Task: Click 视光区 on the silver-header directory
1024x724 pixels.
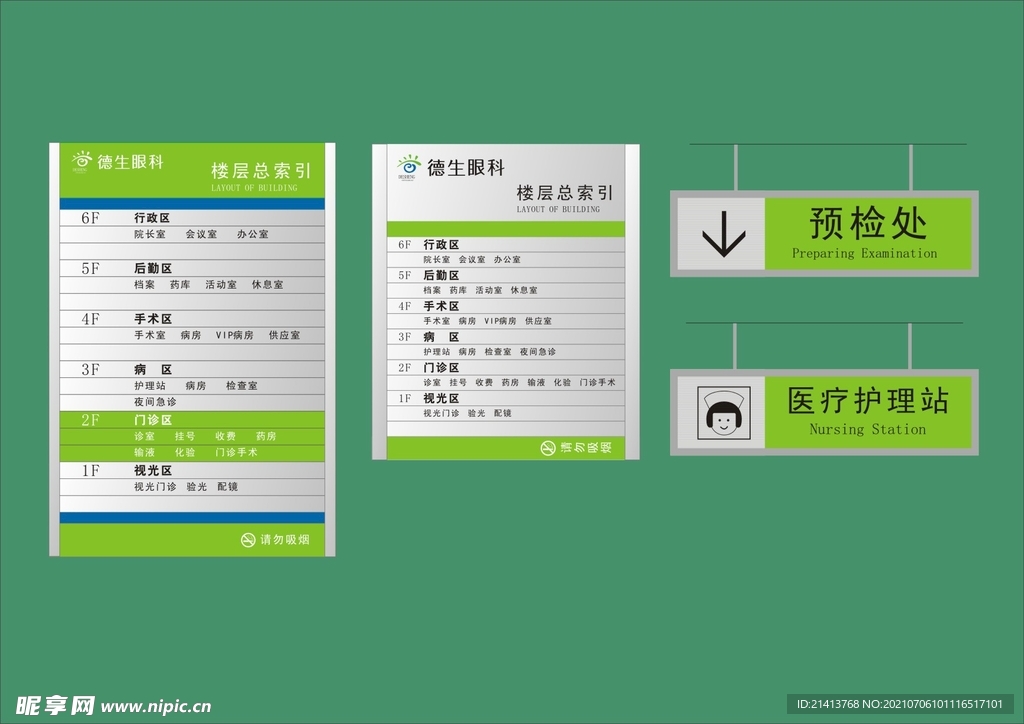Action: [x=441, y=398]
